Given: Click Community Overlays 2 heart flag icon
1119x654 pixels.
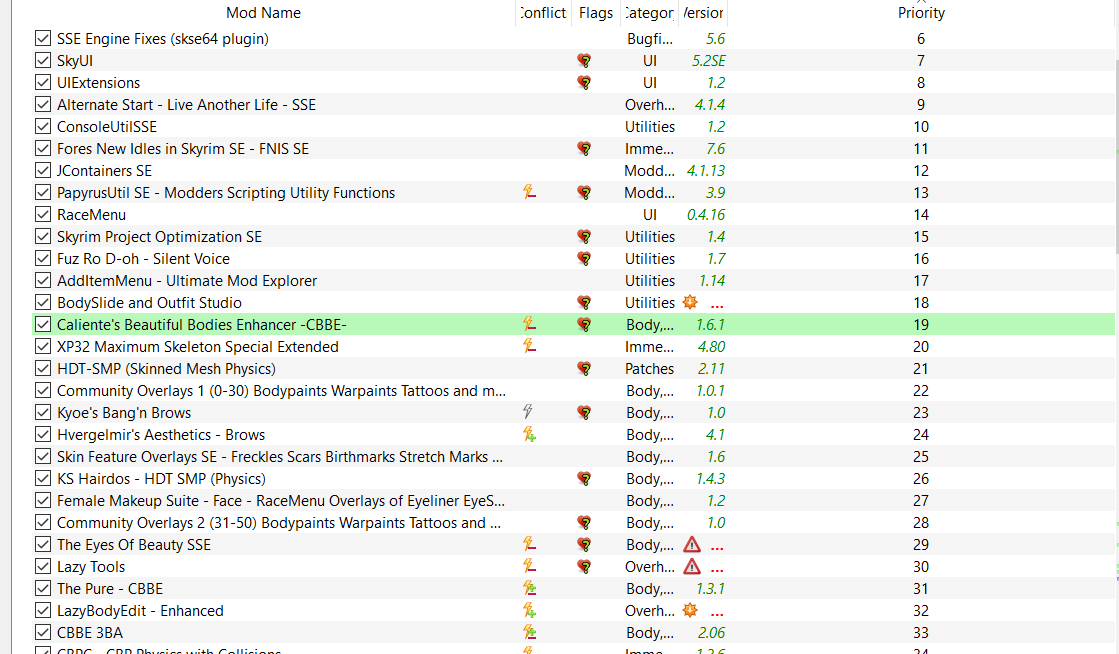Looking at the screenshot, I should tap(584, 523).
